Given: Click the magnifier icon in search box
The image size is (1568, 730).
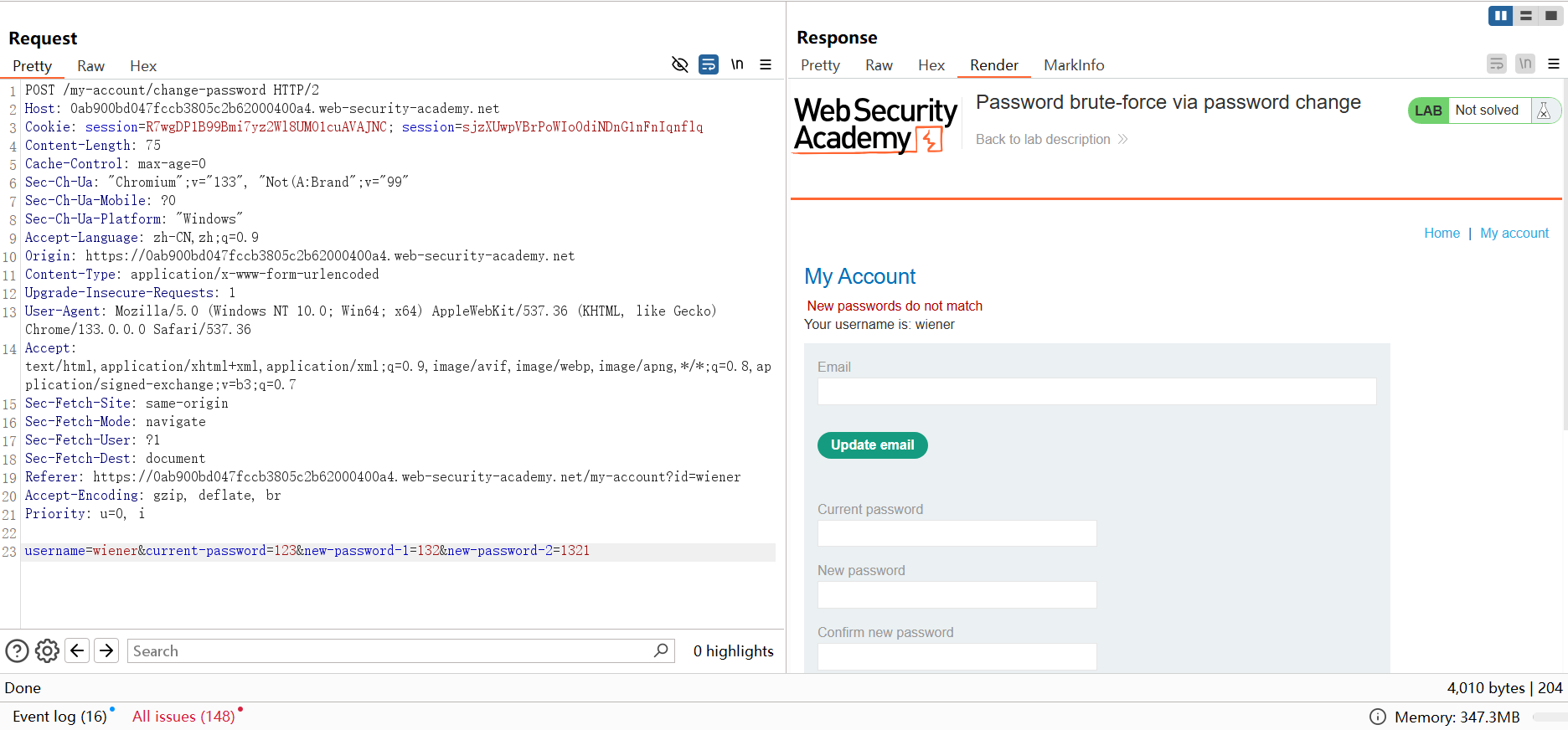Looking at the screenshot, I should tap(661, 650).
